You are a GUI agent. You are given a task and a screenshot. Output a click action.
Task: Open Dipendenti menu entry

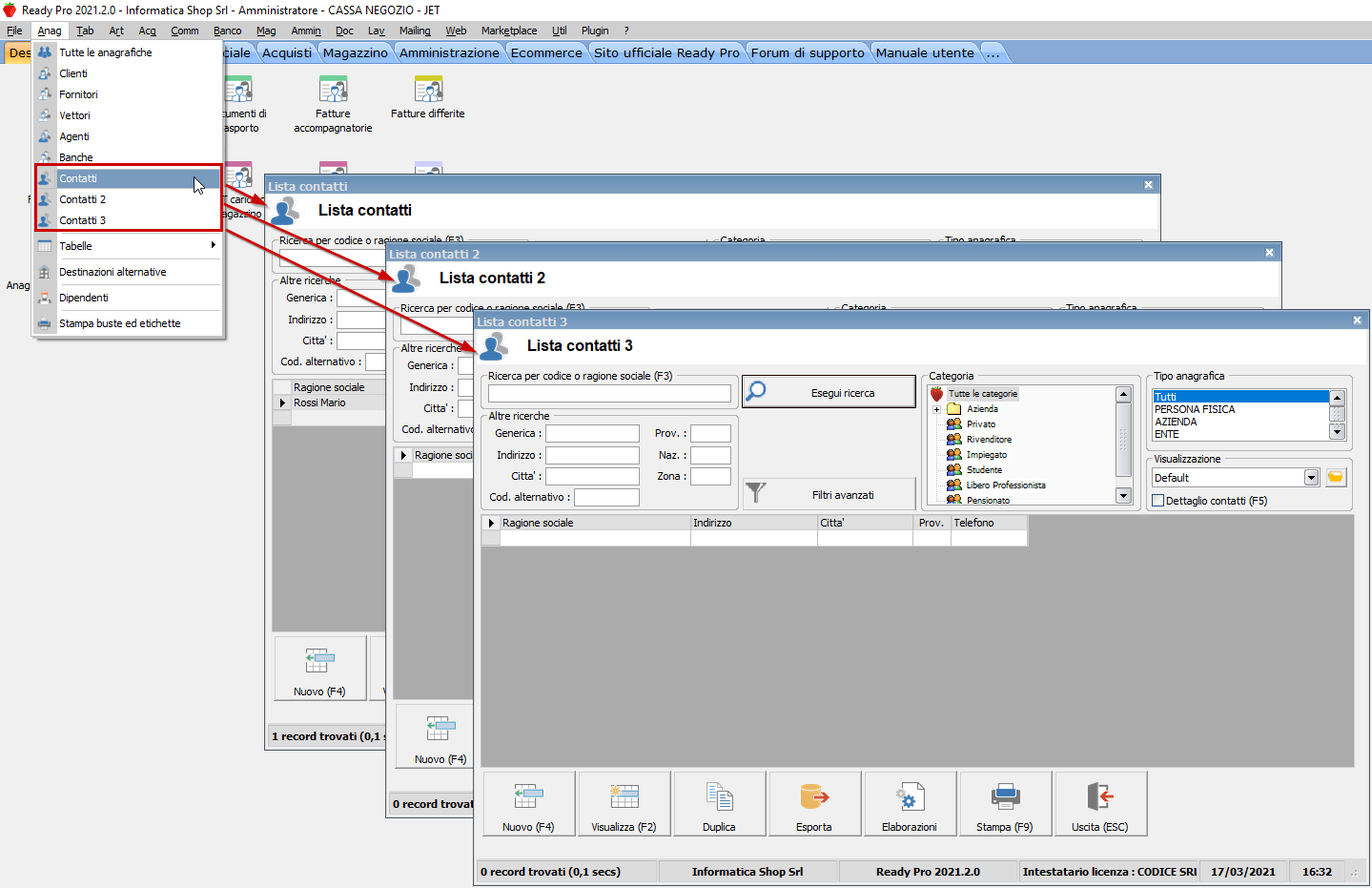[x=129, y=298]
